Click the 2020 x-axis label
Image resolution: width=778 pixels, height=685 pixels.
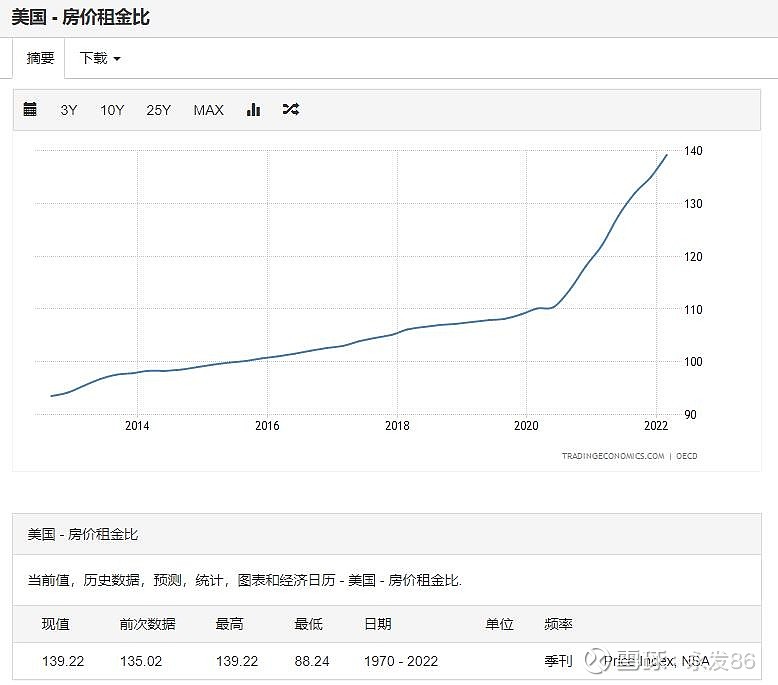(526, 426)
